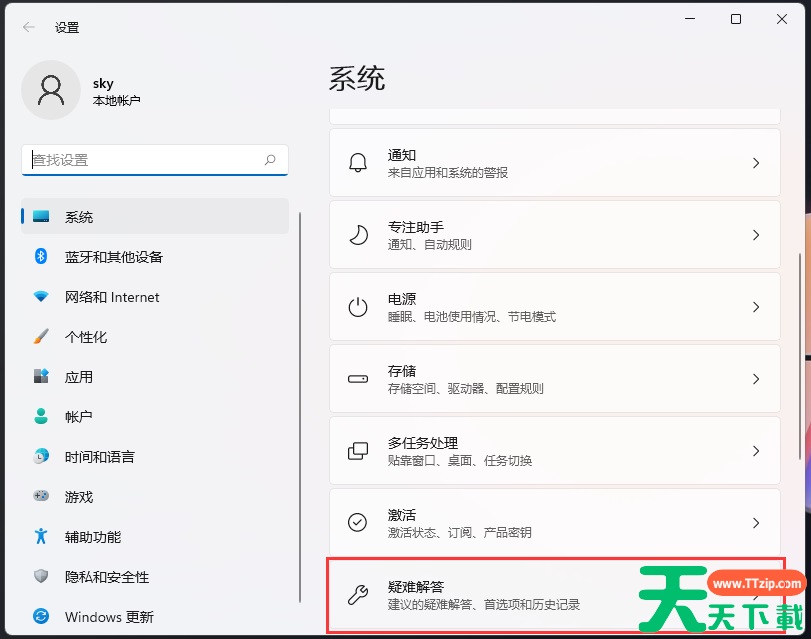
Task: Click 帐户 label in the sidebar
Action: point(79,417)
